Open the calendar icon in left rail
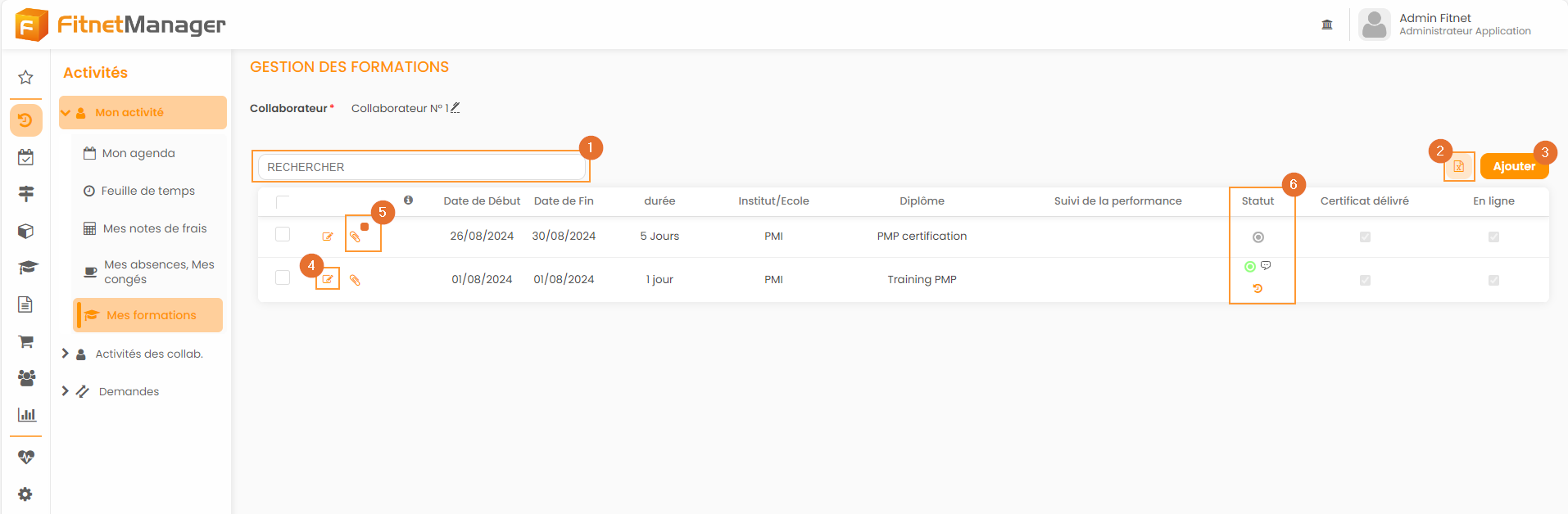The image size is (1568, 514). pyautogui.click(x=25, y=157)
